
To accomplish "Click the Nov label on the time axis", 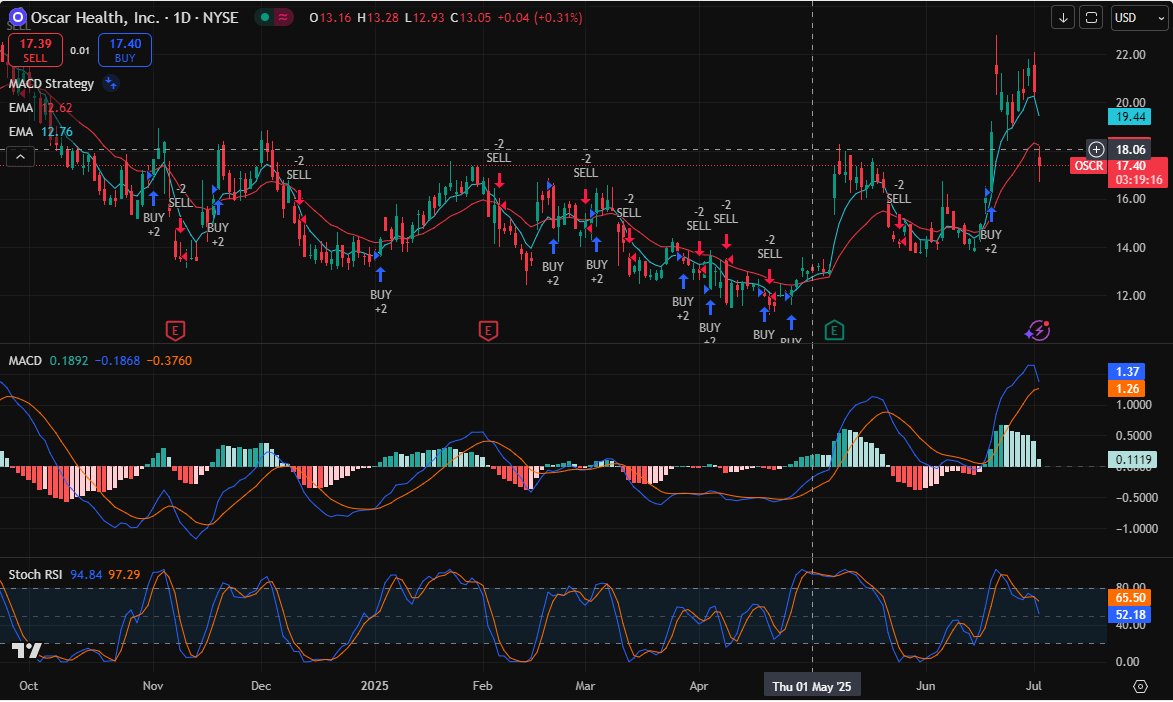I will tap(153, 686).
